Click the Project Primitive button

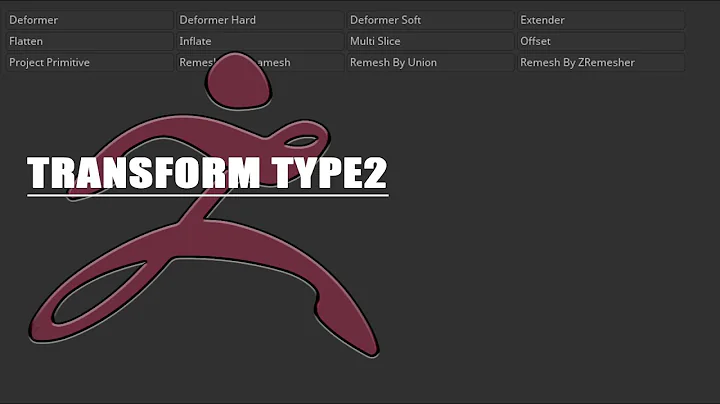click(x=89, y=62)
